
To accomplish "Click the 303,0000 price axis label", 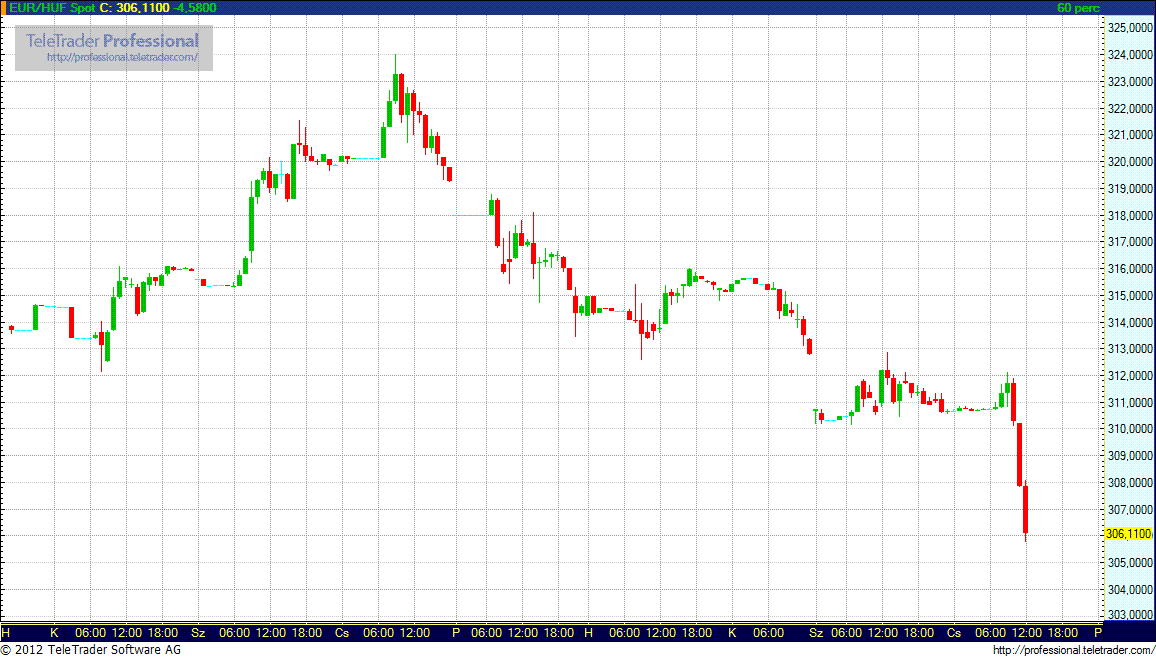I will click(x=1129, y=615).
